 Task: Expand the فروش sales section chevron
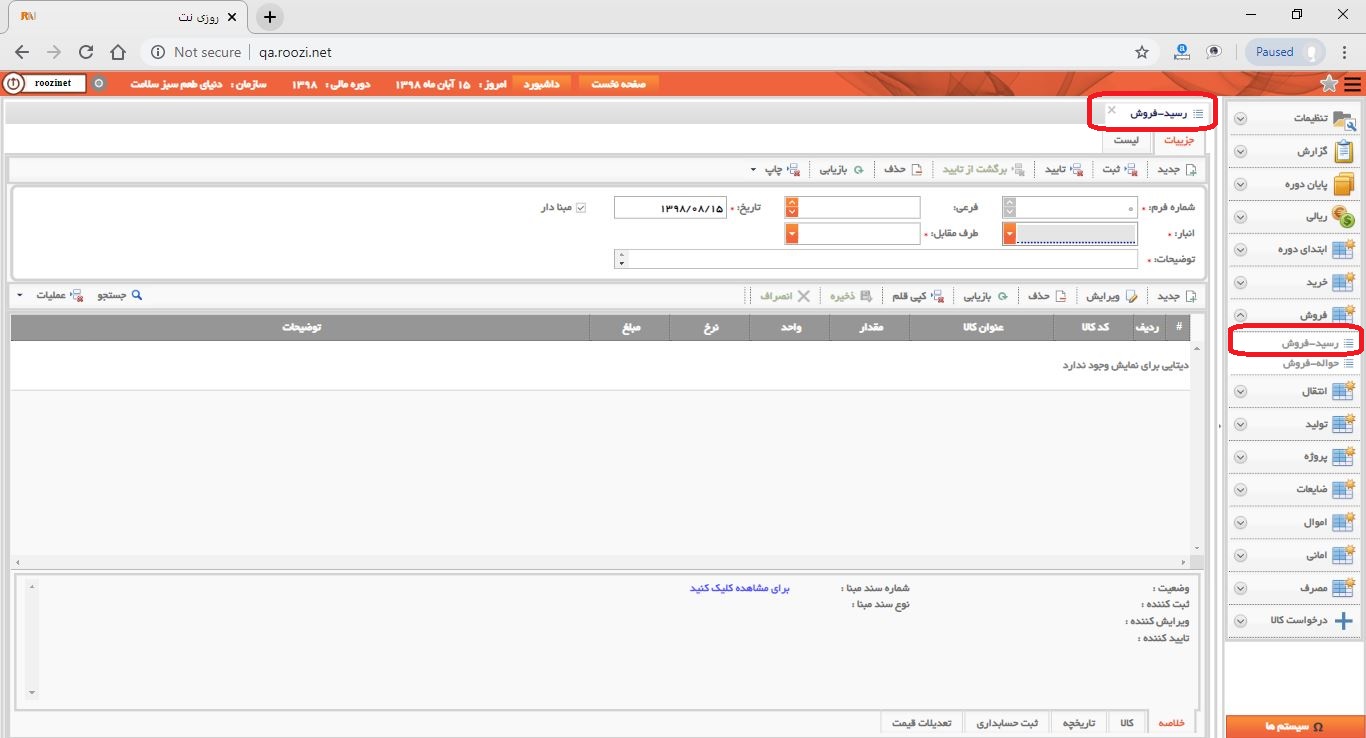click(x=1241, y=315)
